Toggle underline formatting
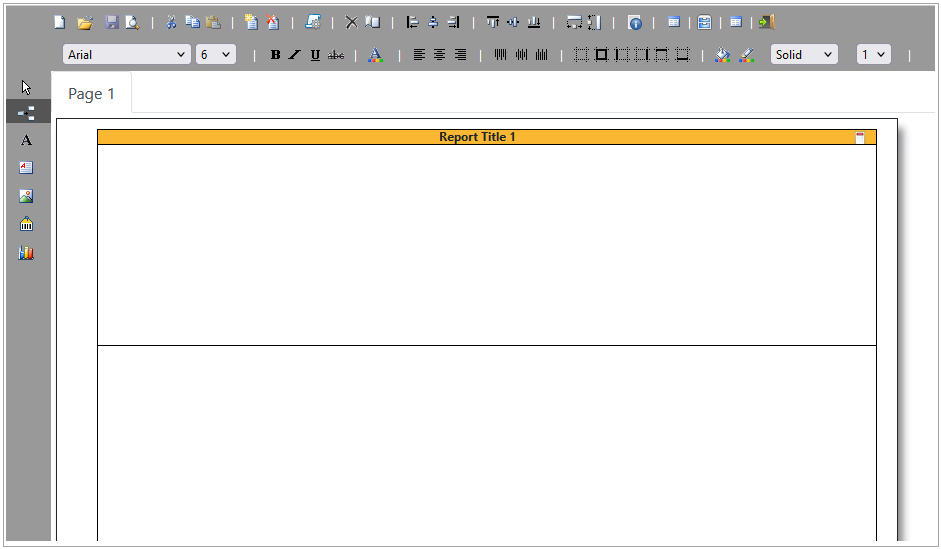The image size is (941, 549). 315,55
